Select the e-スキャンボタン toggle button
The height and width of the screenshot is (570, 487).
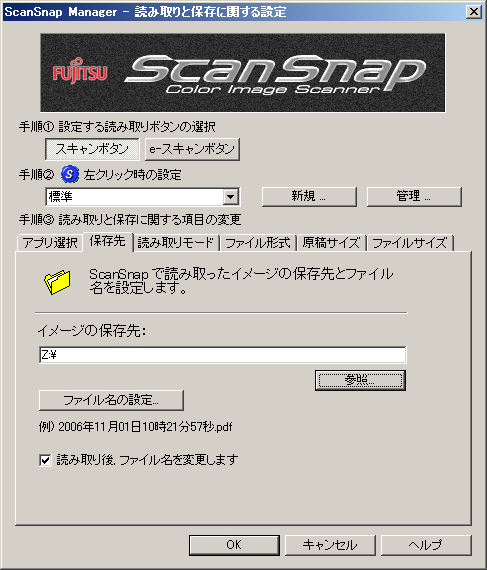point(192,149)
